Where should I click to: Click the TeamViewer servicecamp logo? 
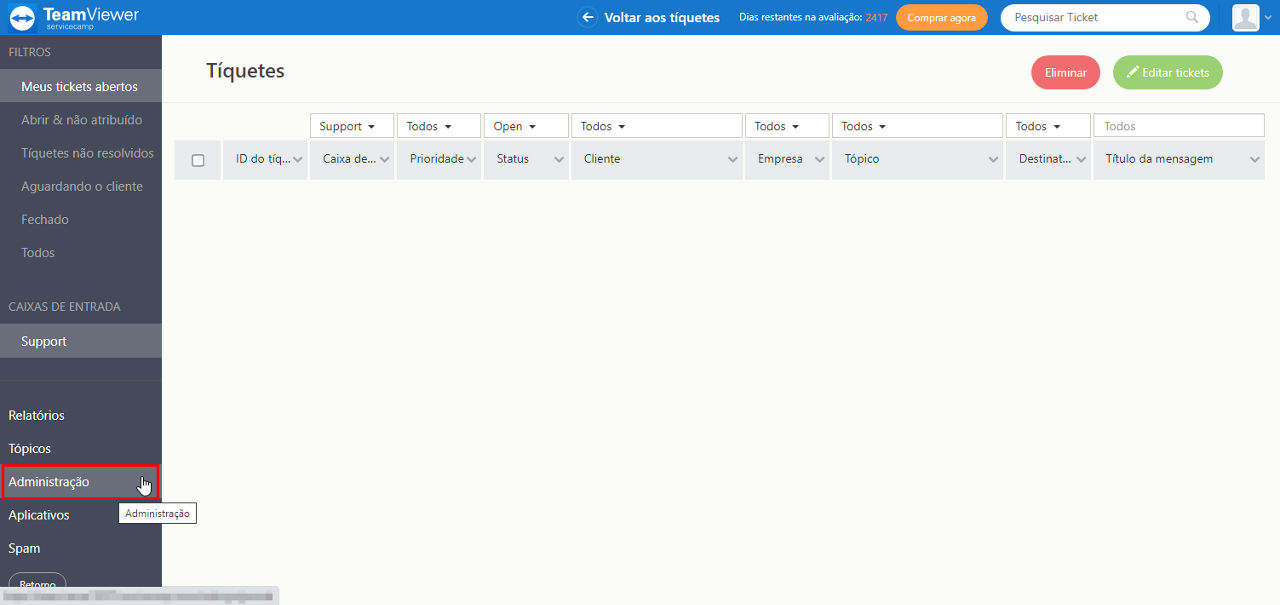coord(74,17)
